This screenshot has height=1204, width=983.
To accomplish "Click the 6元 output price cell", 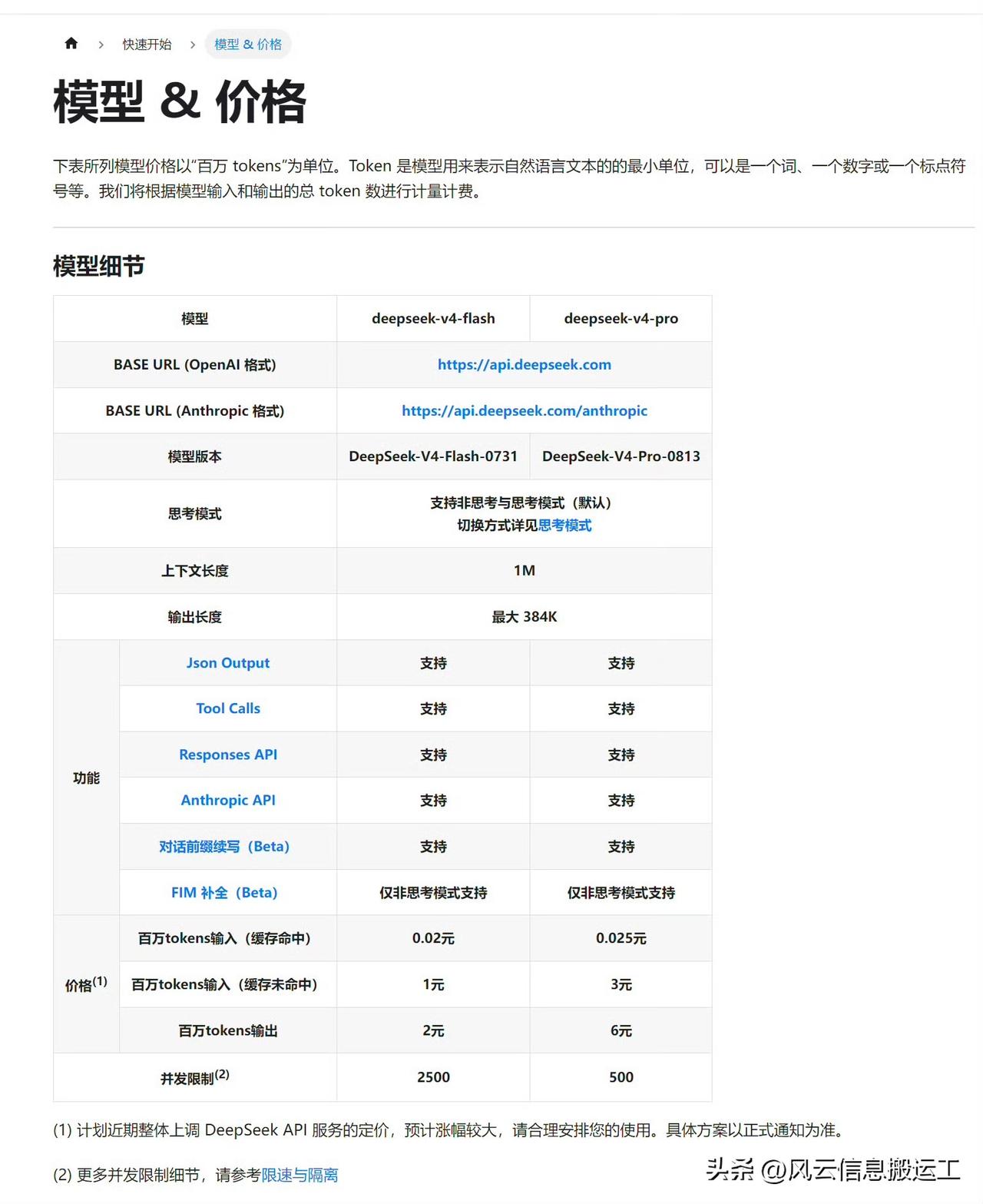I will click(x=621, y=1030).
